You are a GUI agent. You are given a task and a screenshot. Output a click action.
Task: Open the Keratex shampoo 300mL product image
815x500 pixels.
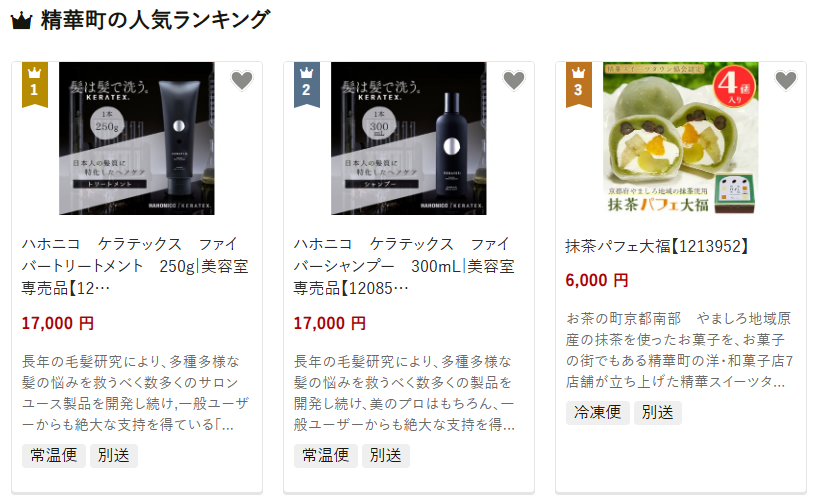click(409, 138)
